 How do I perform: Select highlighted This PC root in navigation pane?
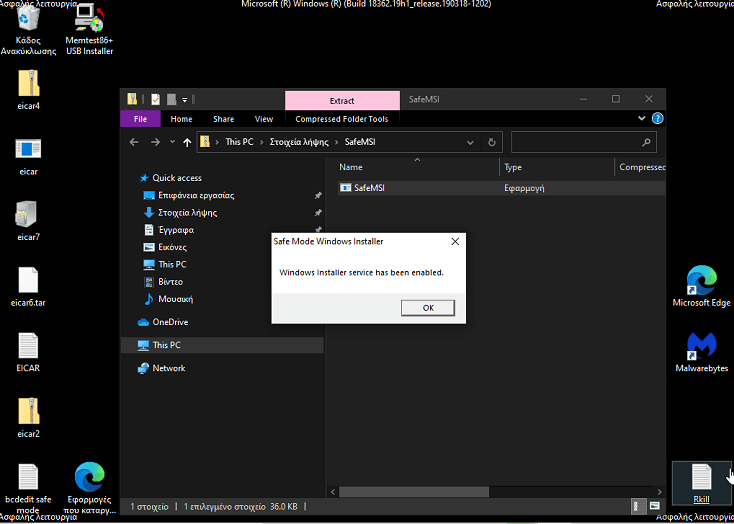pyautogui.click(x=222, y=345)
